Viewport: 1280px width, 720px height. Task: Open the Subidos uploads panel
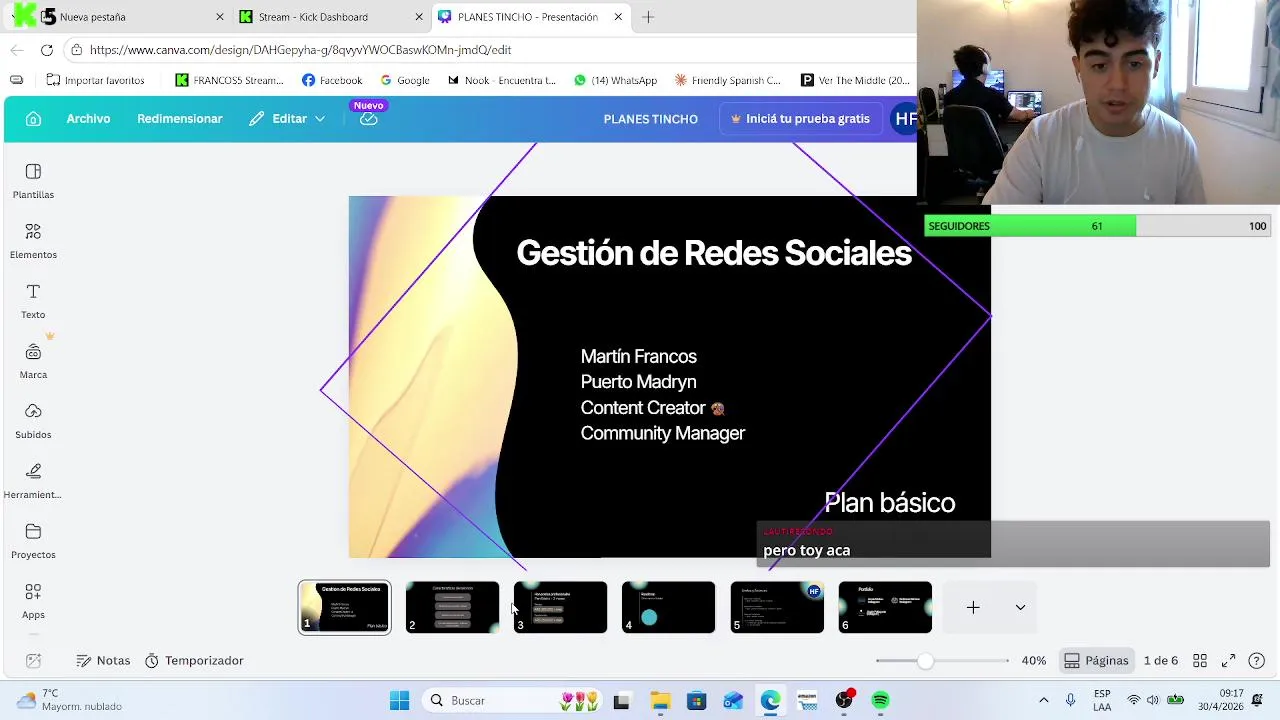(x=33, y=421)
